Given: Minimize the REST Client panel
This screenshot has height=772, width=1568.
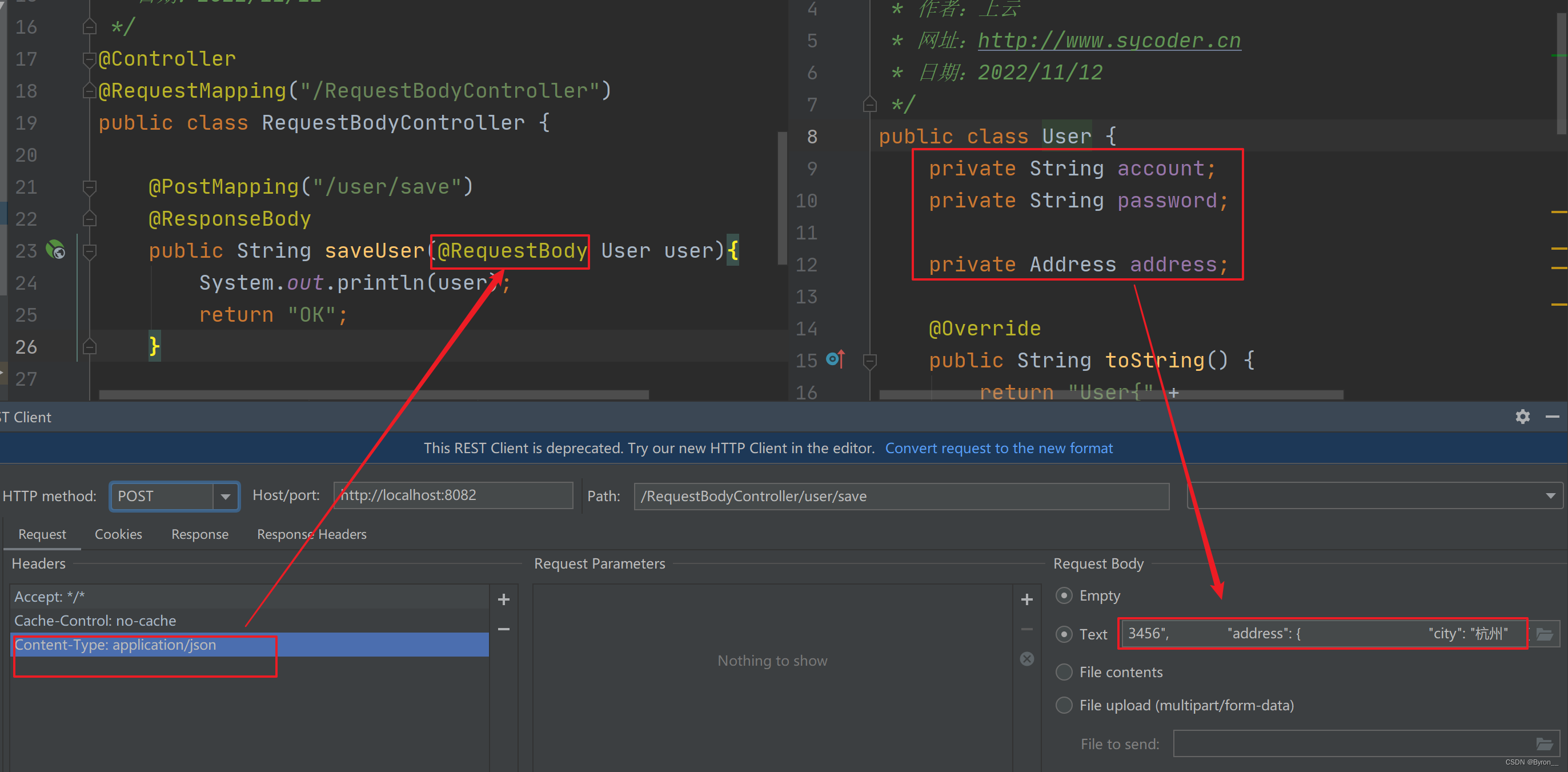Looking at the screenshot, I should tap(1551, 417).
